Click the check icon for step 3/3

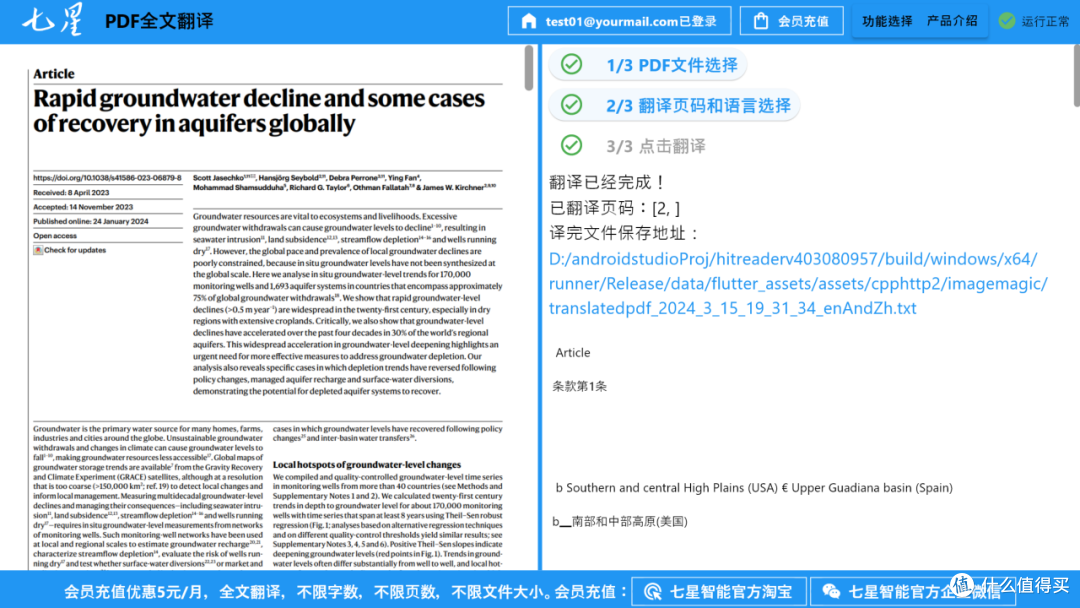point(571,145)
